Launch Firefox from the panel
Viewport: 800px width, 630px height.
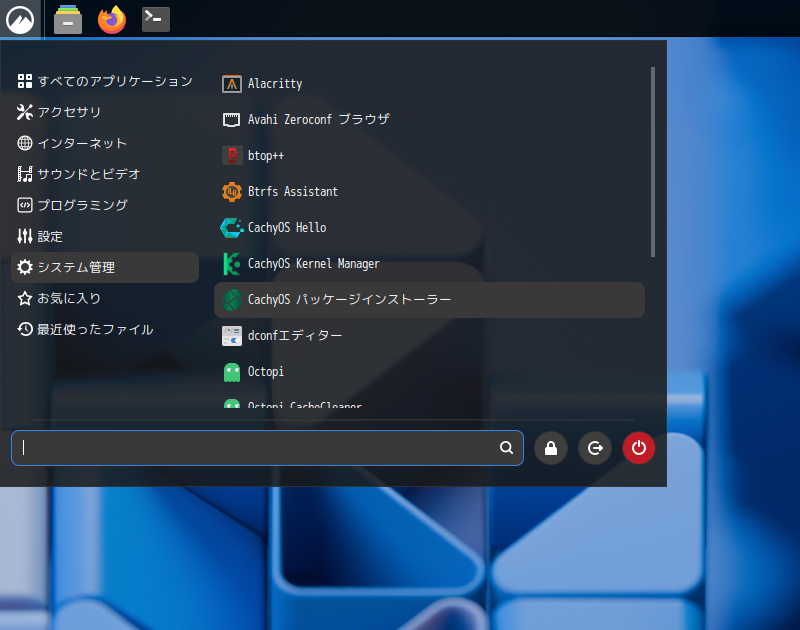pyautogui.click(x=112, y=19)
